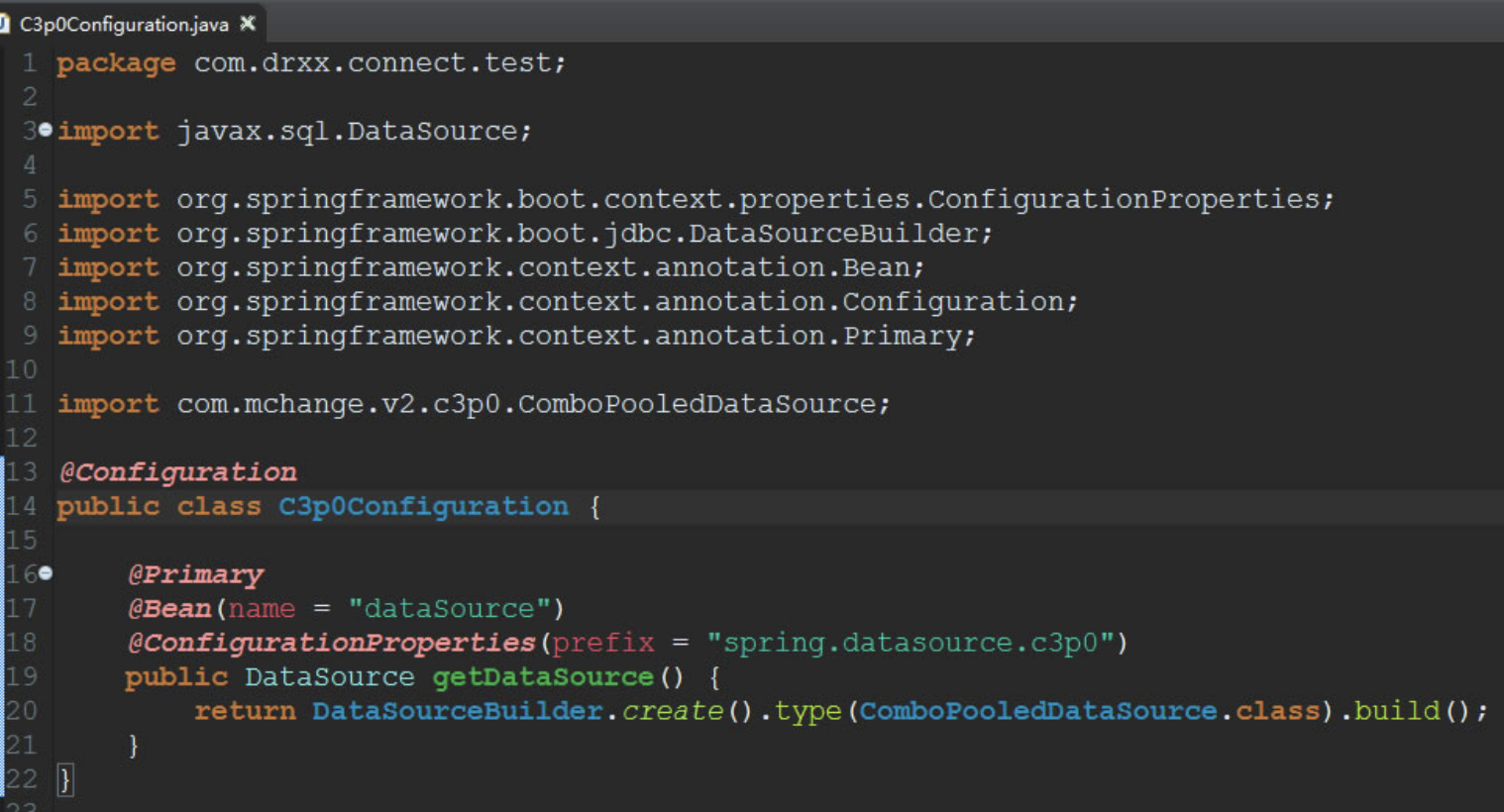1504x812 pixels.
Task: Collapse the import block fold marker
Action: [x=45, y=131]
